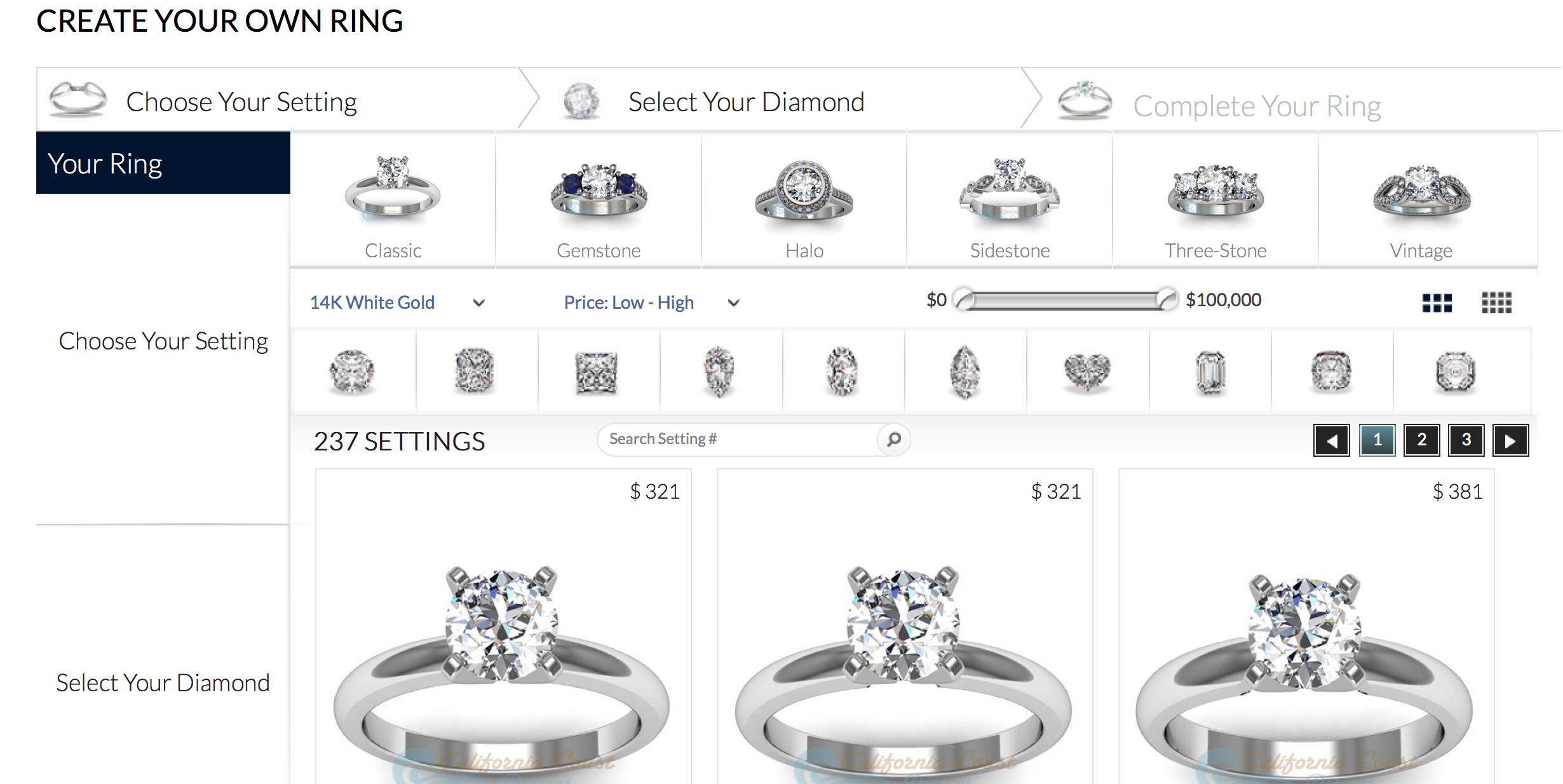
Task: Click the $100,000 price slider handle
Action: pyautogui.click(x=1167, y=299)
